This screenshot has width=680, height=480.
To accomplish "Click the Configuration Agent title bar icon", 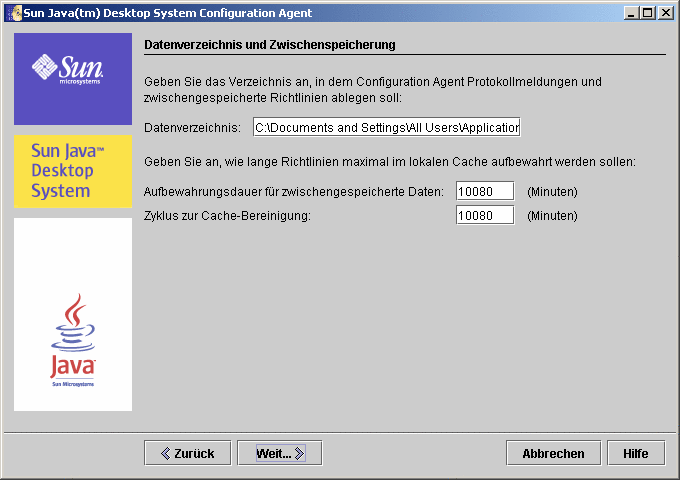I will click(15, 13).
